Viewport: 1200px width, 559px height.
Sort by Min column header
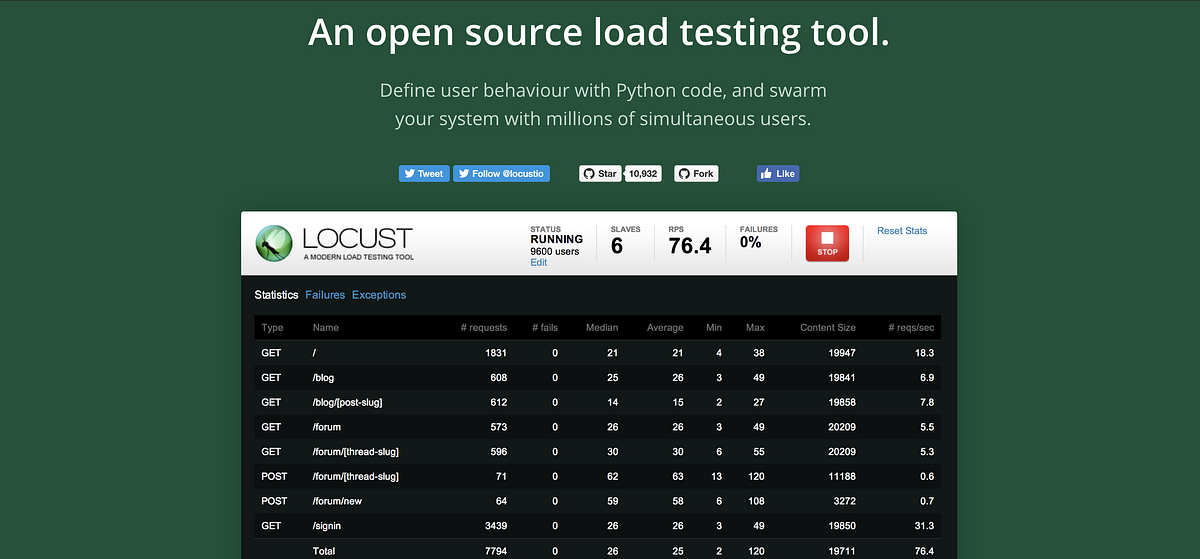713,328
